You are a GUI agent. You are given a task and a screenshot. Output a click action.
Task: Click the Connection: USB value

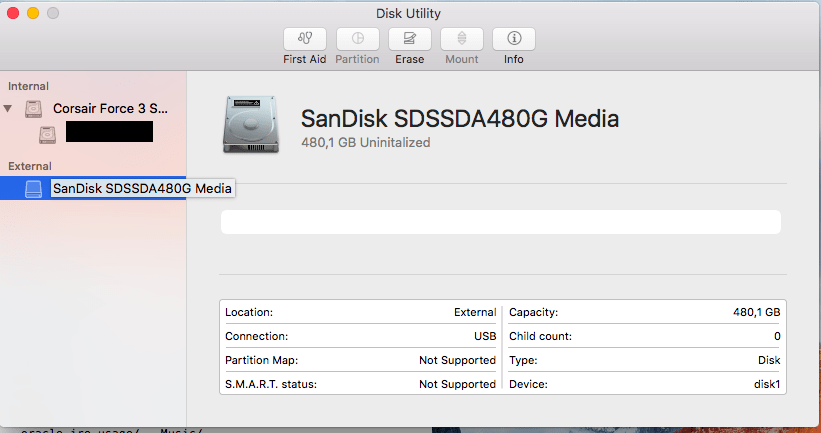485,336
